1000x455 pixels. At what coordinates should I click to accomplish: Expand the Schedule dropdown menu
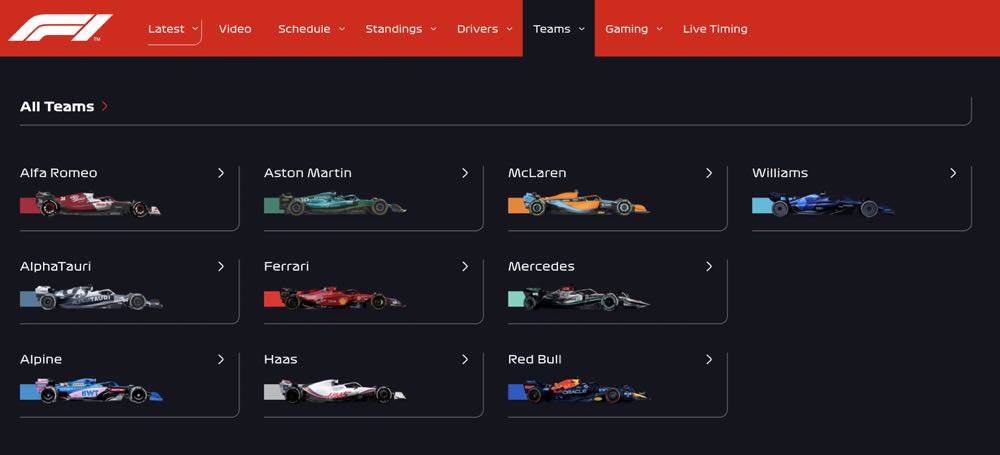pos(311,29)
